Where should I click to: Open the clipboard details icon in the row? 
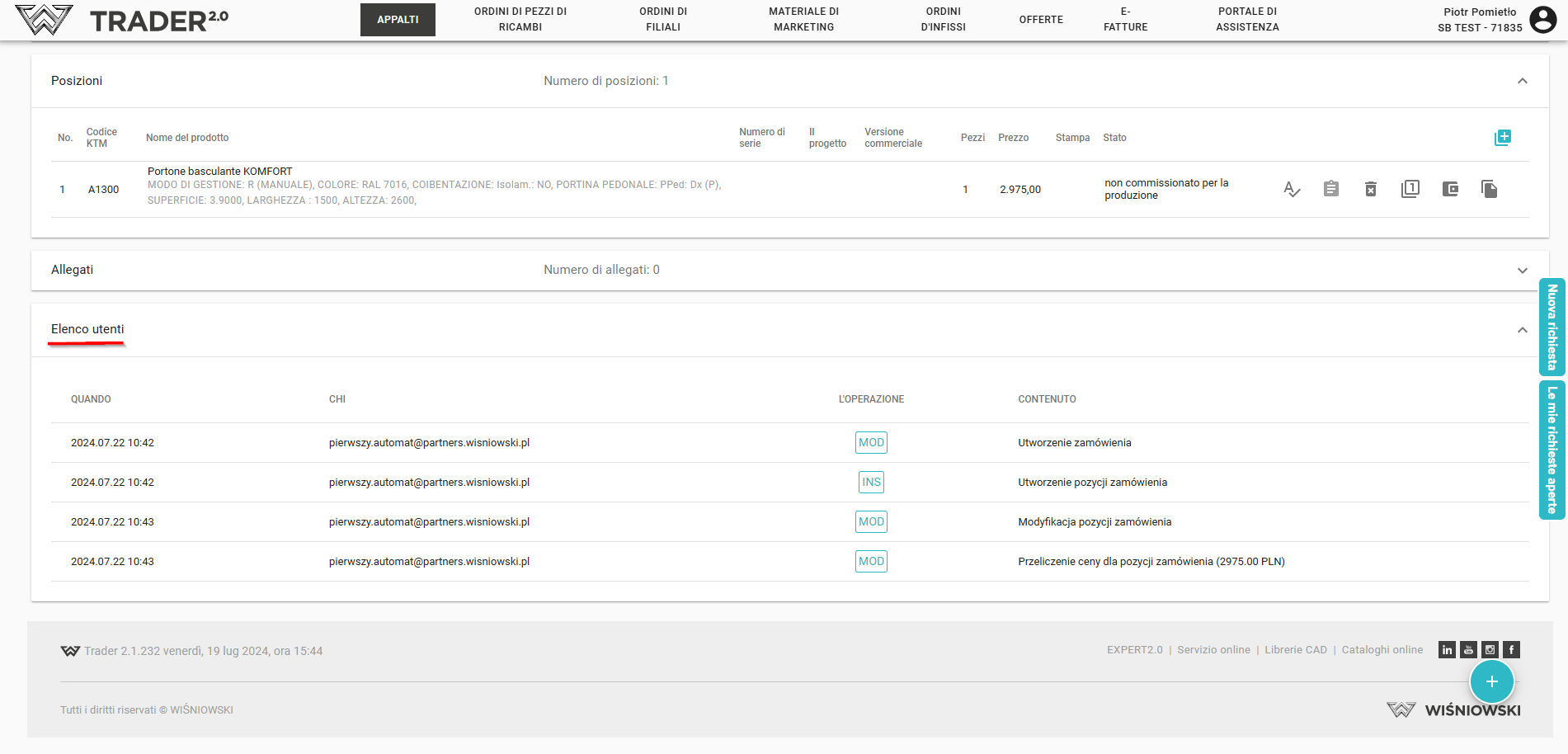coord(1330,190)
